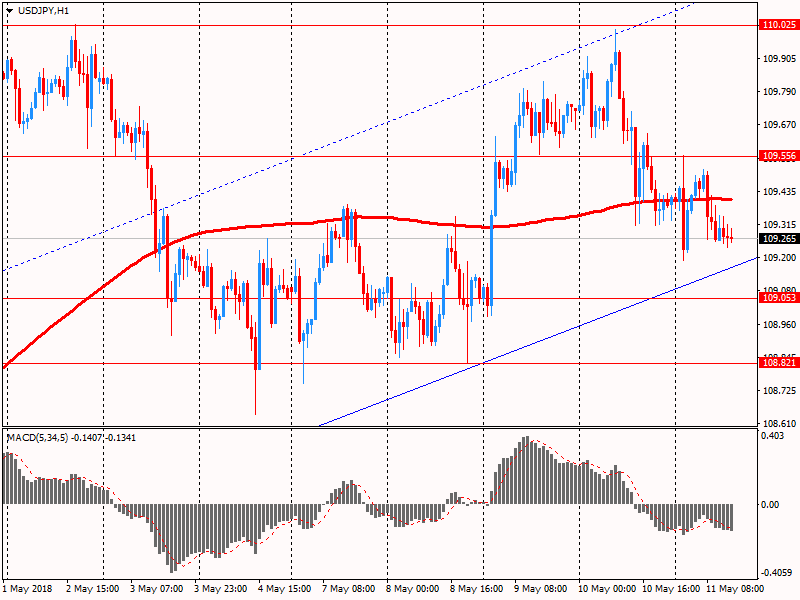The height and width of the screenshot is (600, 800).
Task: Click the 108.821 support level label
Action: 779,363
